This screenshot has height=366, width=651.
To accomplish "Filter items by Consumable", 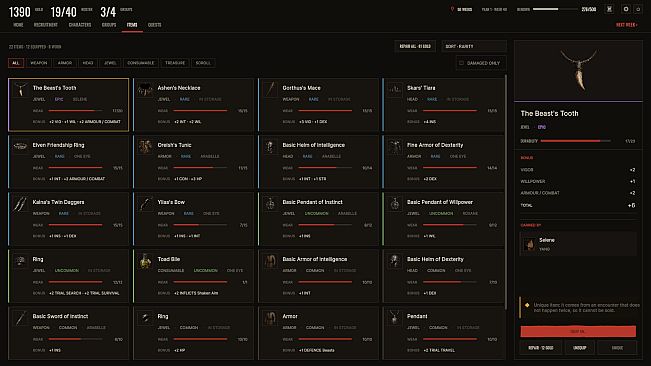I will click(140, 63).
